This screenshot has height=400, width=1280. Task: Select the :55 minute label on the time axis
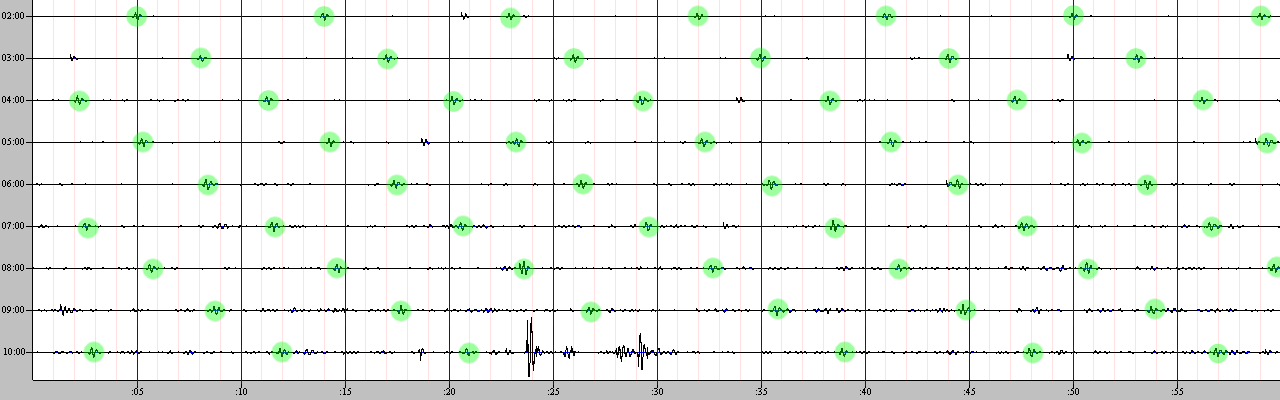point(1176,391)
